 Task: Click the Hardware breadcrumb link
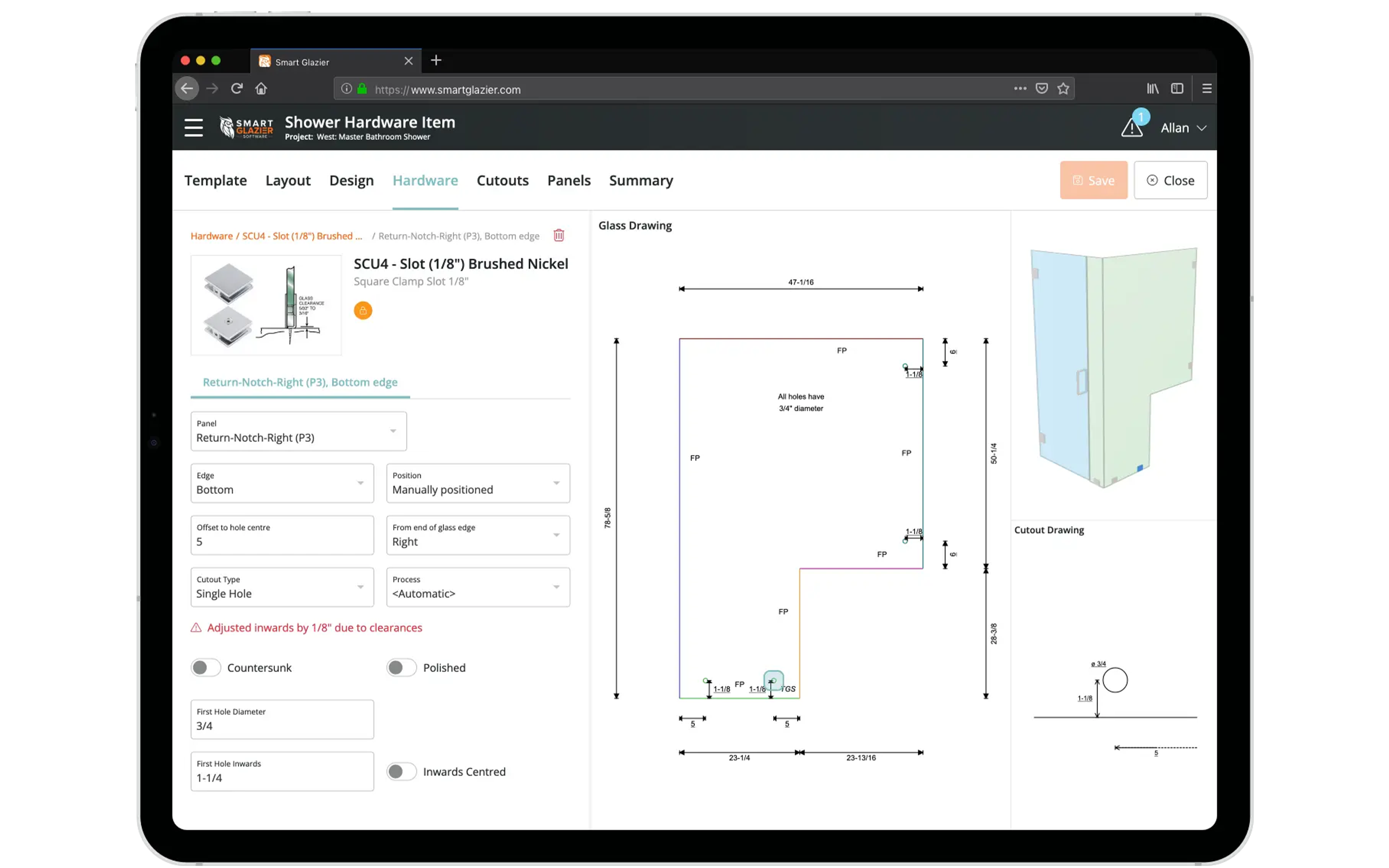211,236
